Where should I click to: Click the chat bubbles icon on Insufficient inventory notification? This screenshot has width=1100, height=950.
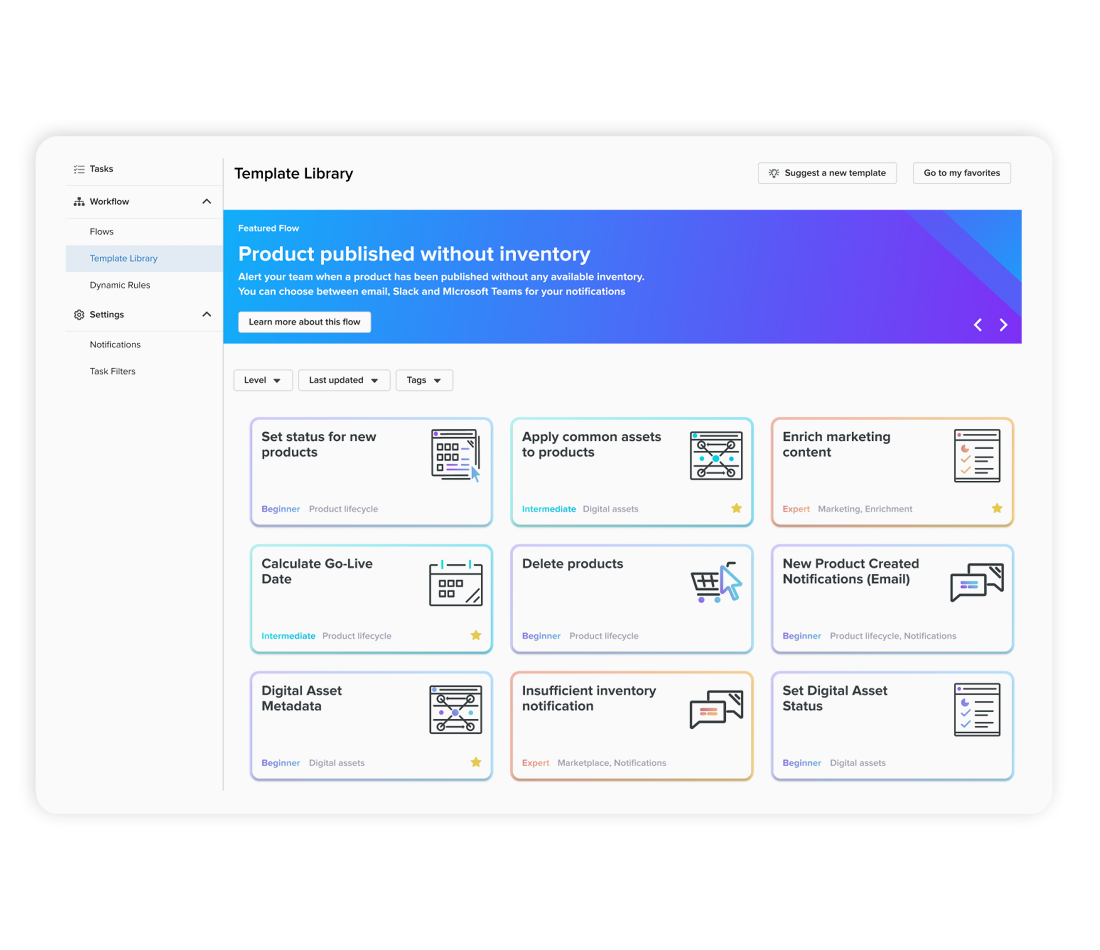tap(716, 709)
